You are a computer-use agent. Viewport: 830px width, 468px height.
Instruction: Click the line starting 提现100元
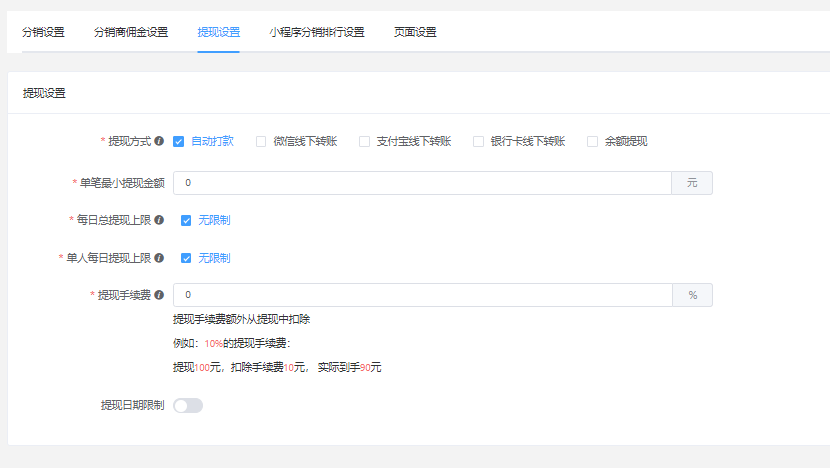(277, 367)
